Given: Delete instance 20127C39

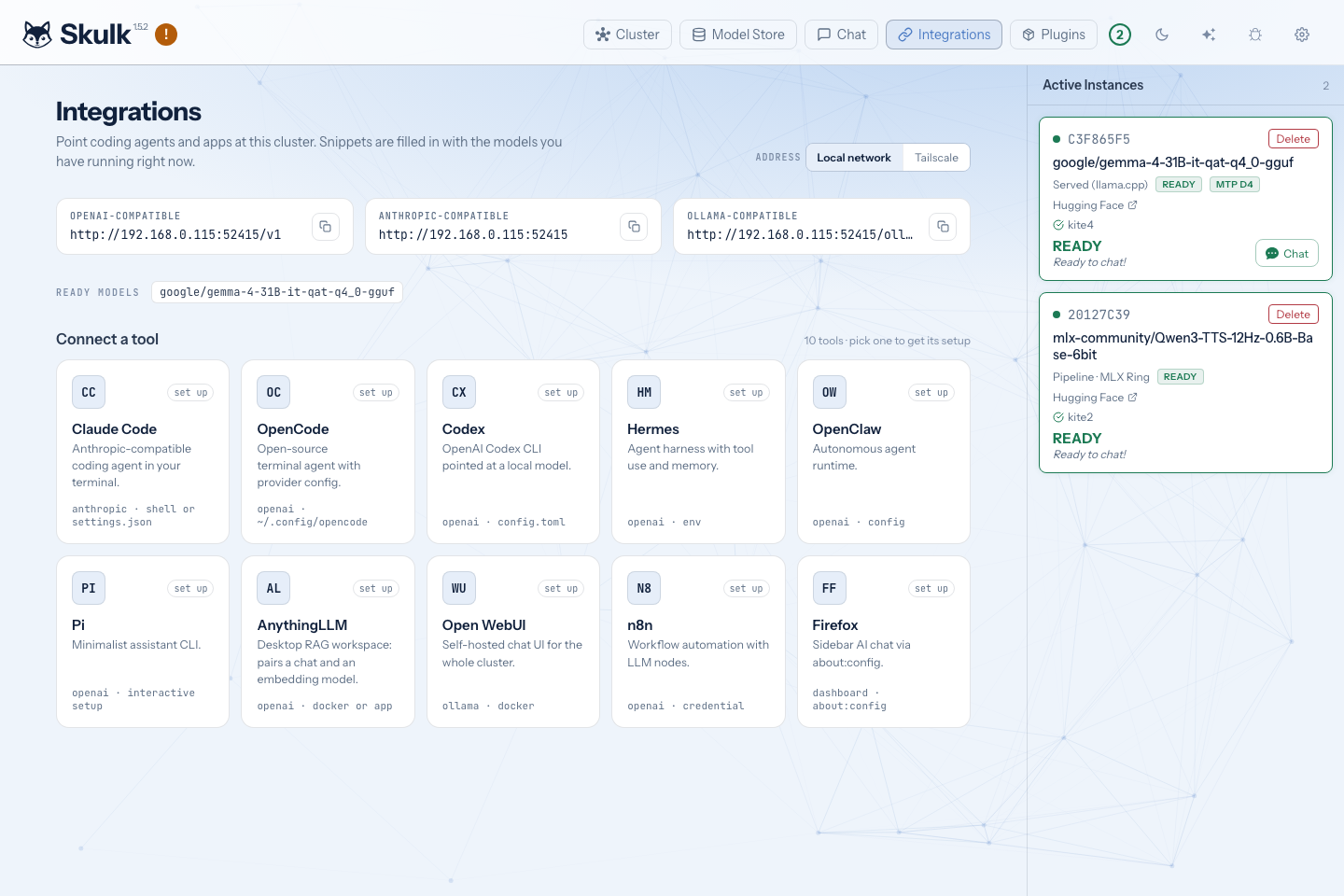Looking at the screenshot, I should point(1293,315).
